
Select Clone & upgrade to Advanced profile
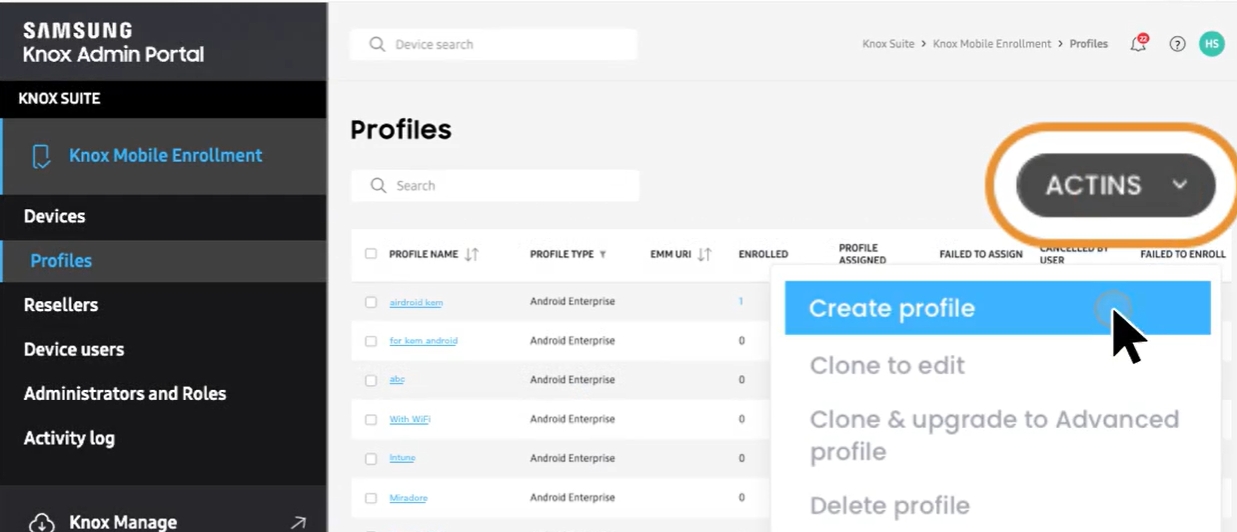[x=994, y=435]
